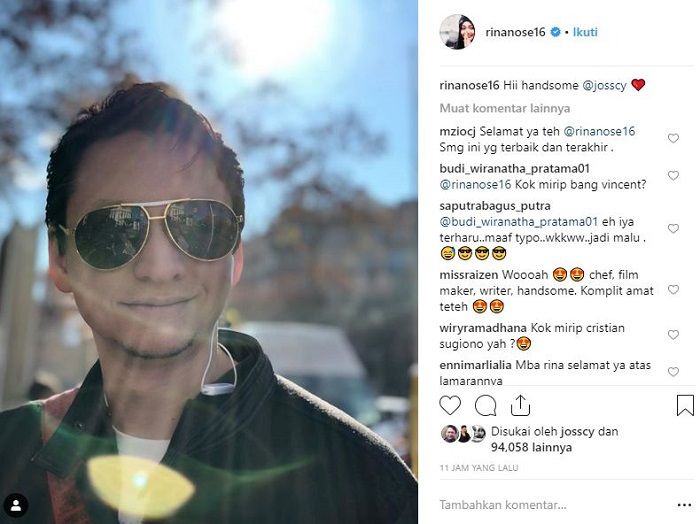Like wiryramadhana's comment
Image resolution: width=700 pixels, height=524 pixels.
673,334
